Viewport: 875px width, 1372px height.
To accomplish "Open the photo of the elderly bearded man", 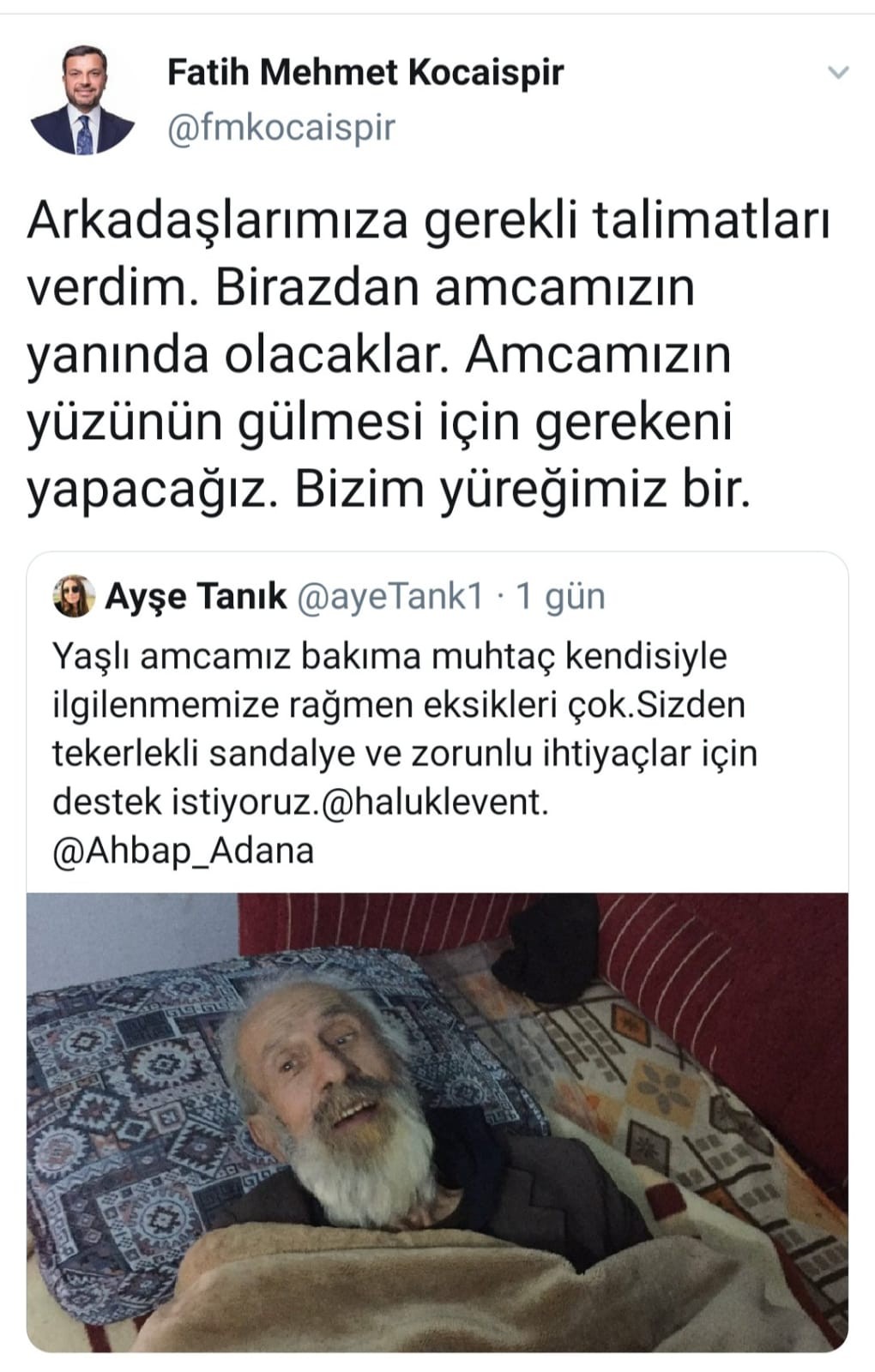I will click(x=437, y=1122).
